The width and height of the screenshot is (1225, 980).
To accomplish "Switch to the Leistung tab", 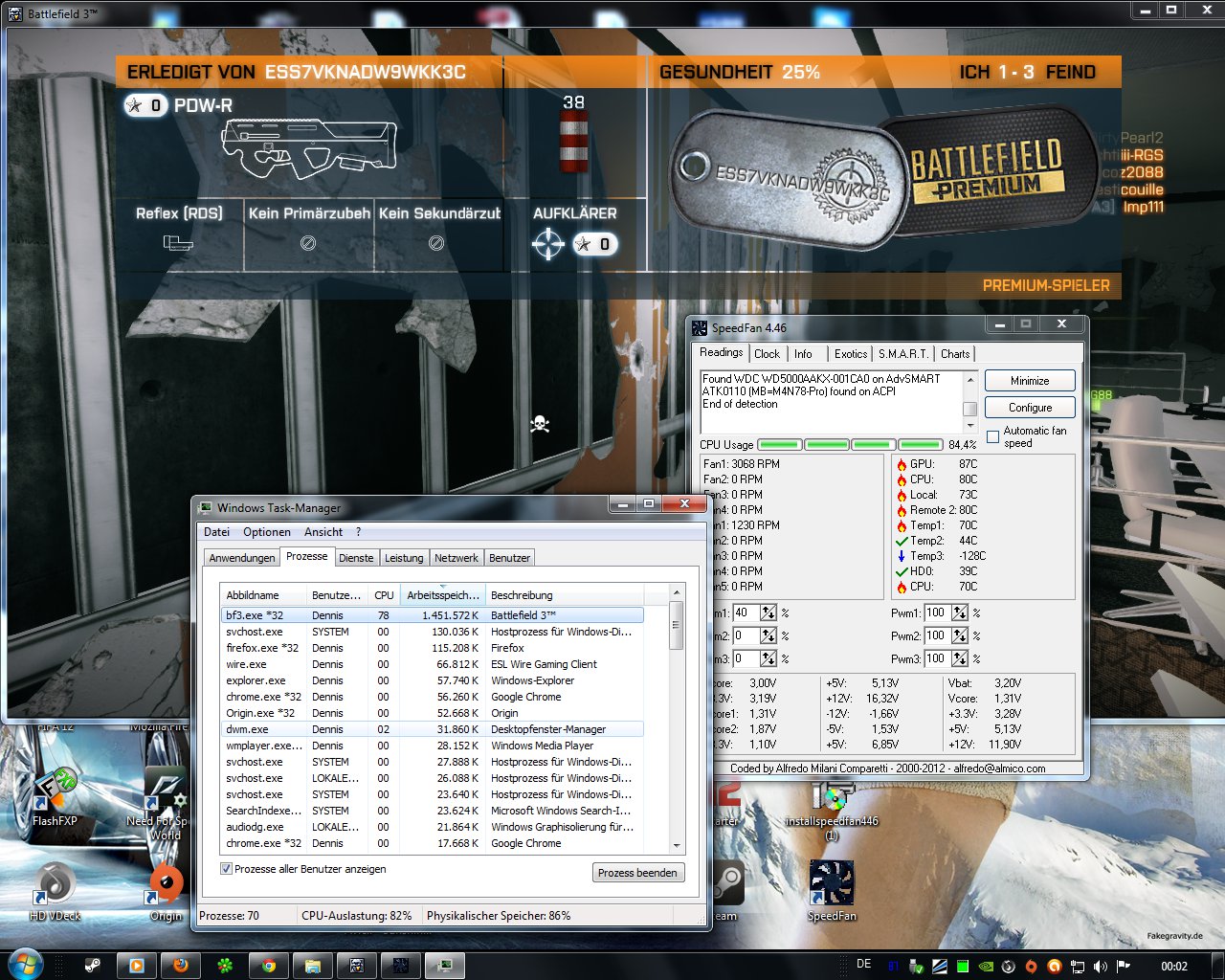I will pyautogui.click(x=404, y=558).
